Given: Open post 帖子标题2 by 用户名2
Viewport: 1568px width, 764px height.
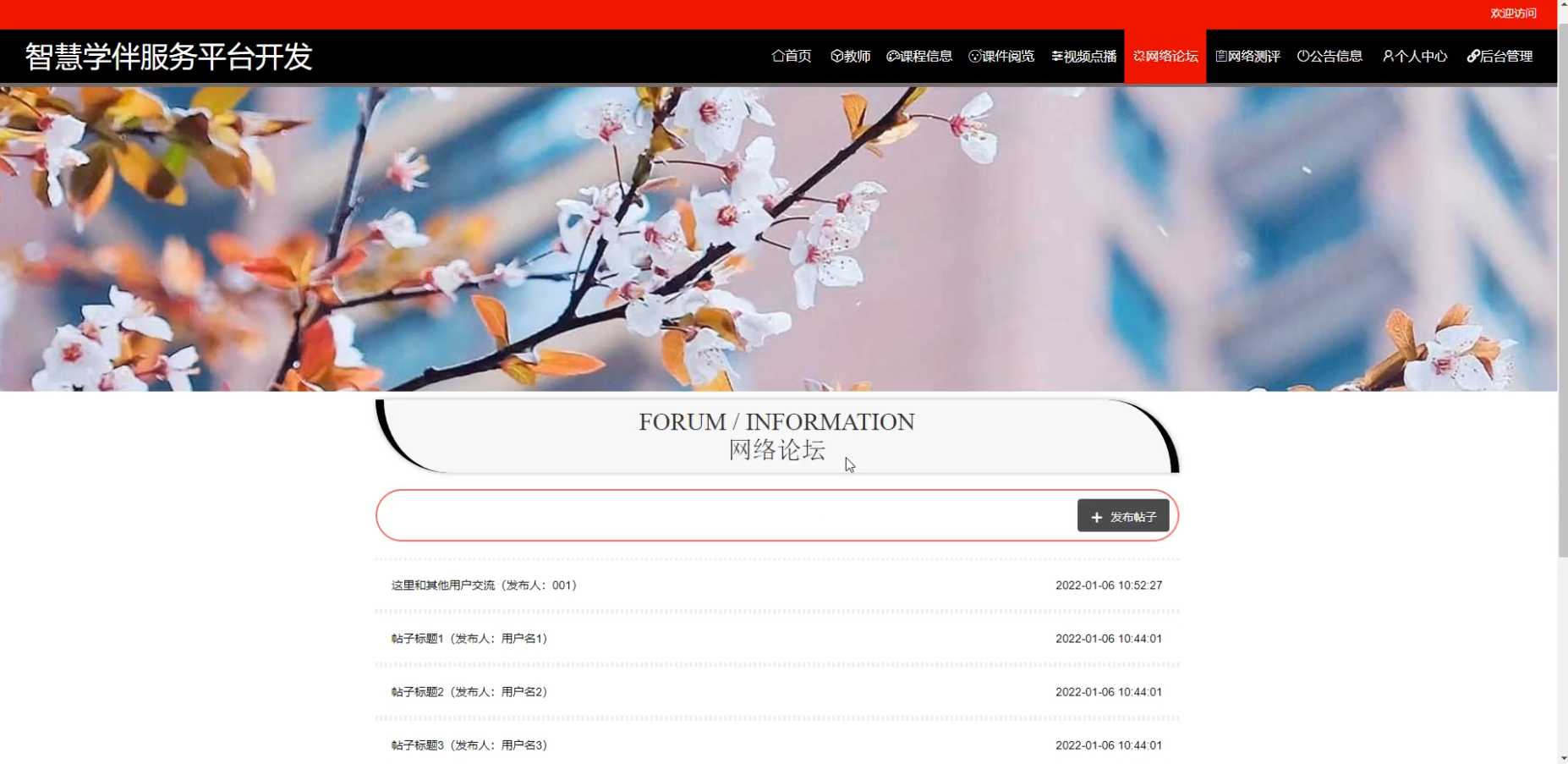Looking at the screenshot, I should [471, 692].
